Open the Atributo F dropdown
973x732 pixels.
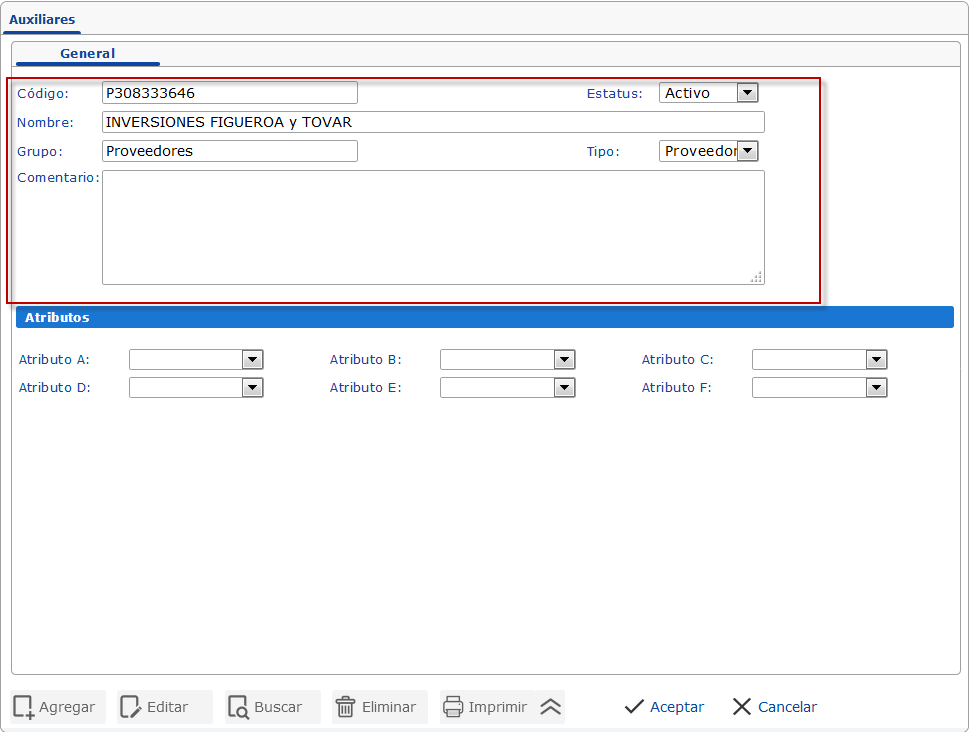pyautogui.click(x=877, y=387)
